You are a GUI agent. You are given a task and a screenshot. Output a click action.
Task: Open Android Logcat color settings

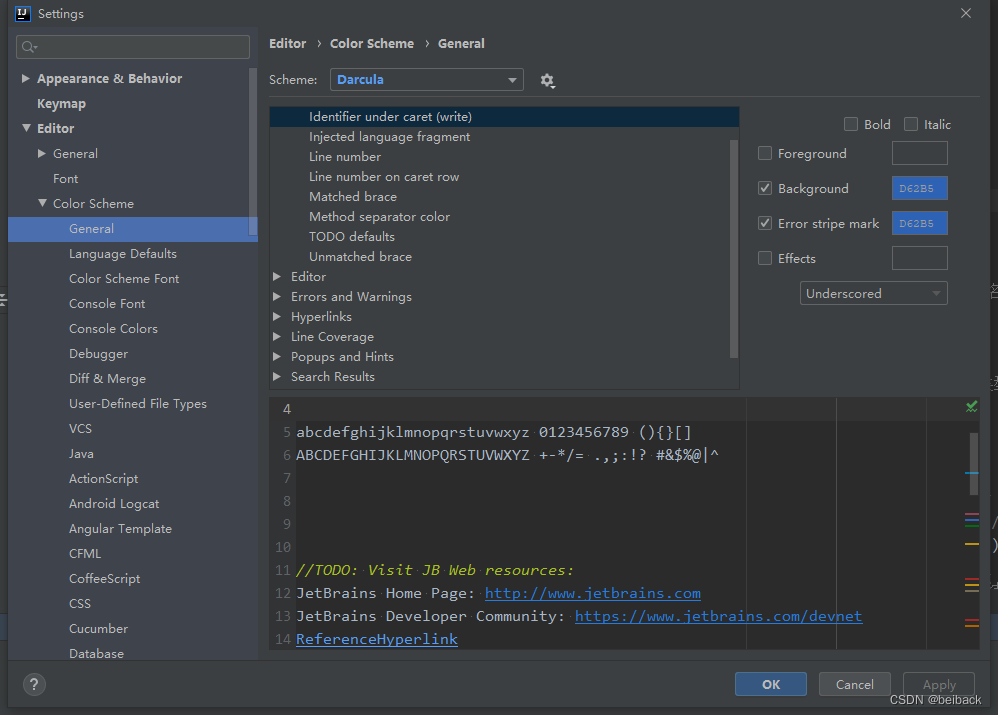(x=114, y=504)
